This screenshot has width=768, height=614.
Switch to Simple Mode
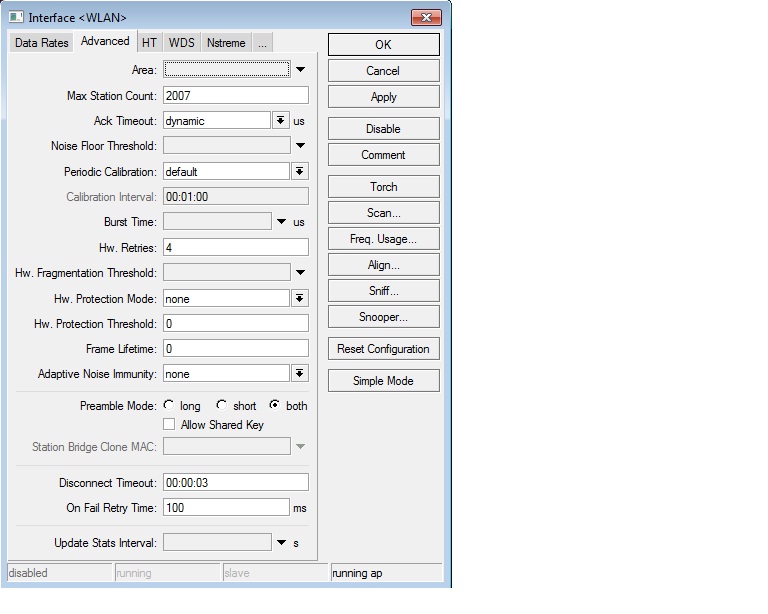point(384,380)
